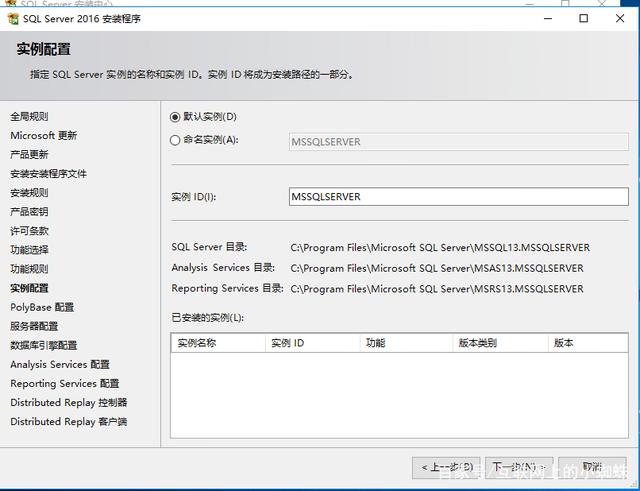Open 数据库引擎配置 step in sidebar
Image resolution: width=640 pixels, height=491 pixels.
tap(44, 345)
